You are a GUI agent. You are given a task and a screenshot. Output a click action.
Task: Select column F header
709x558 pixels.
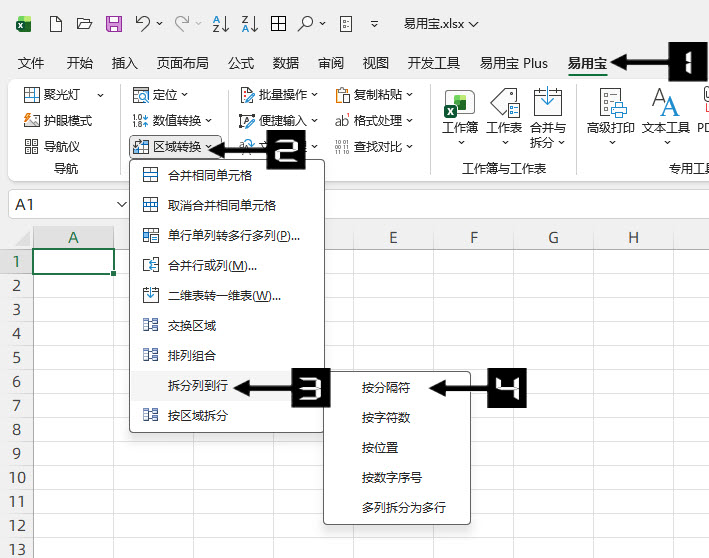(473, 237)
